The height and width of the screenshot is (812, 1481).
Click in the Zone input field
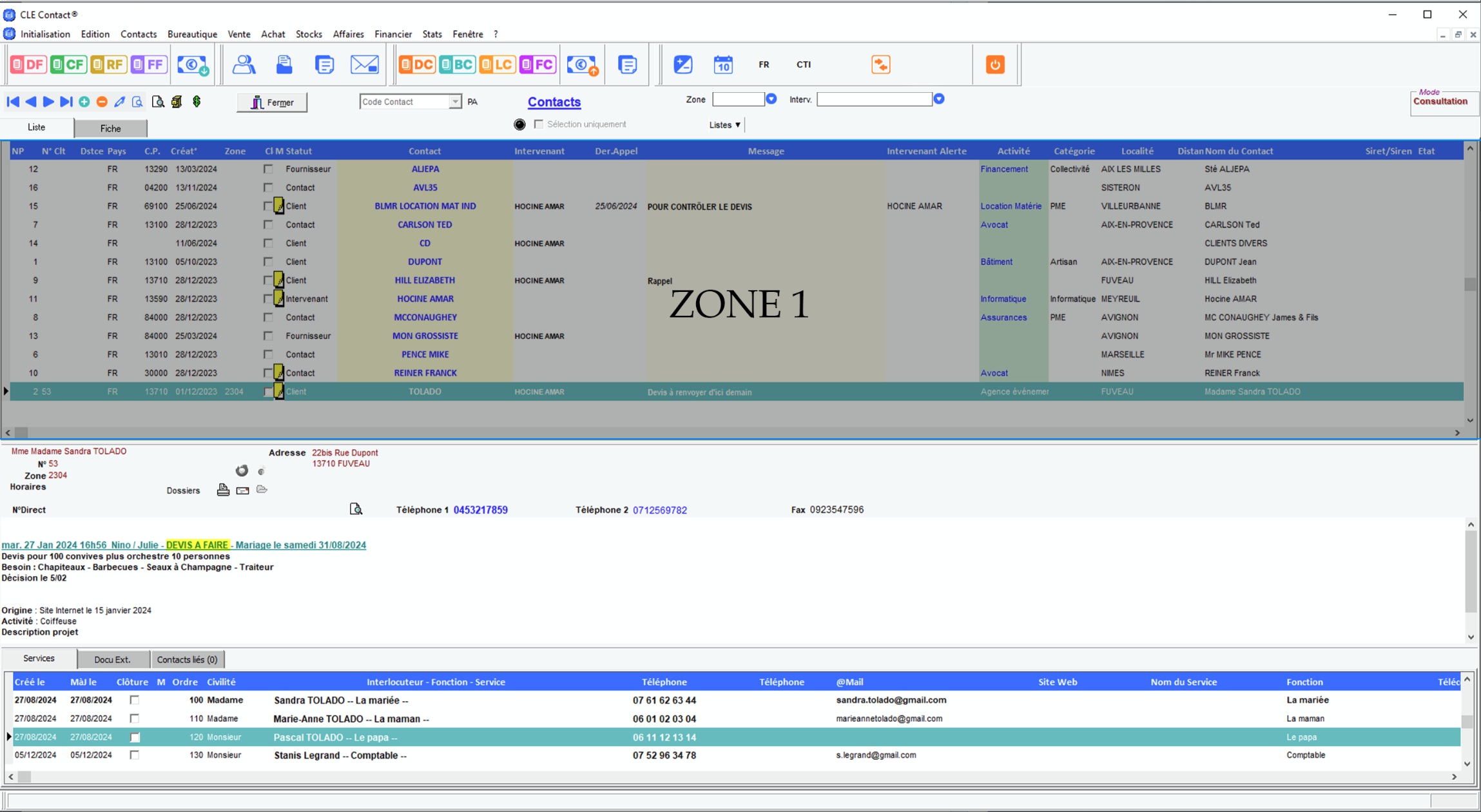pos(738,99)
